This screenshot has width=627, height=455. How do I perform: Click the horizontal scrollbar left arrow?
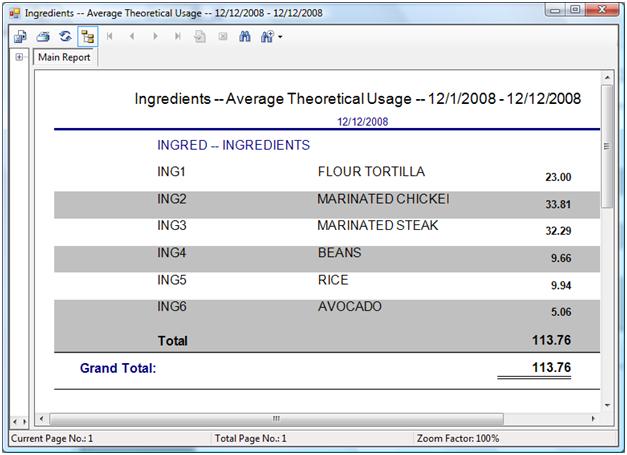(42, 419)
